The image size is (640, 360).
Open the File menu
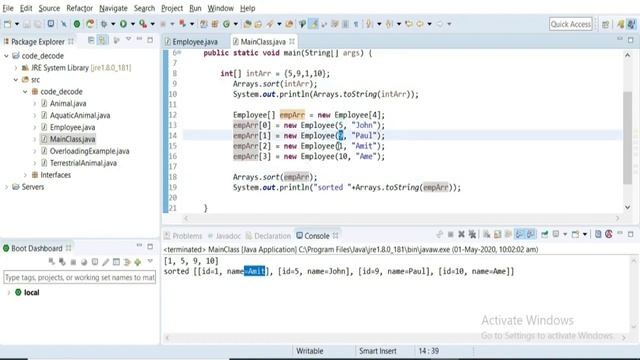click(8, 8)
